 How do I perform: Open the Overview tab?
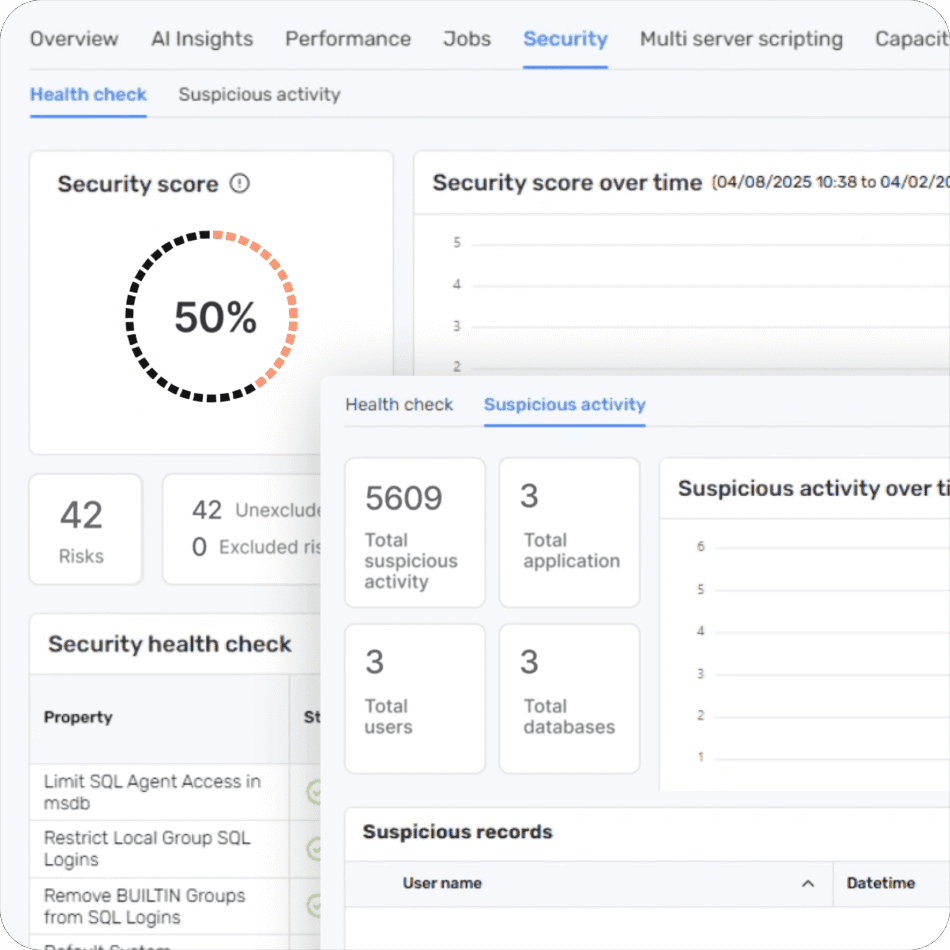[74, 39]
